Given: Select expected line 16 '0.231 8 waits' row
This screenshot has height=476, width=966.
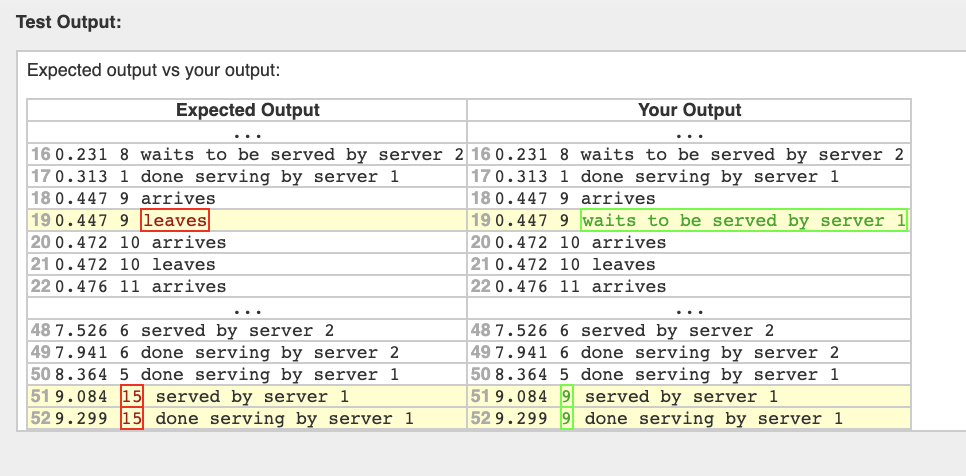Looking at the screenshot, I should [248, 155].
